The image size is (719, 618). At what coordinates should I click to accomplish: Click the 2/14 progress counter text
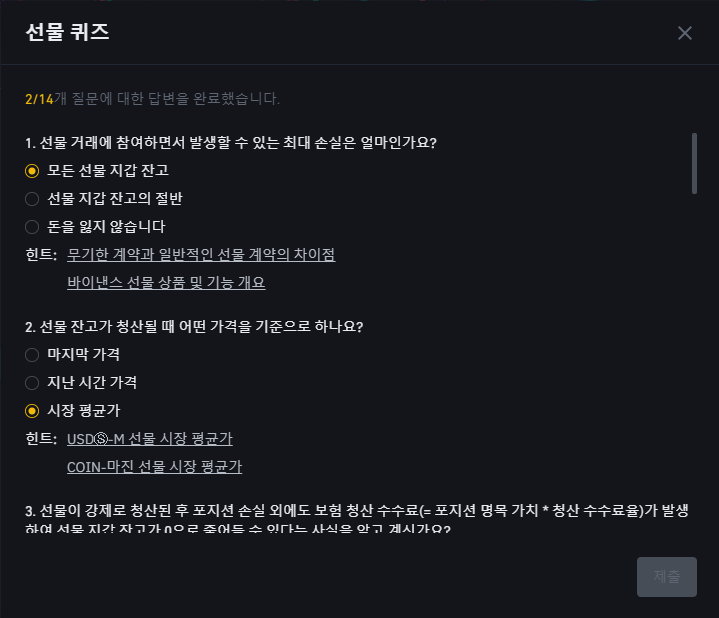(39, 99)
